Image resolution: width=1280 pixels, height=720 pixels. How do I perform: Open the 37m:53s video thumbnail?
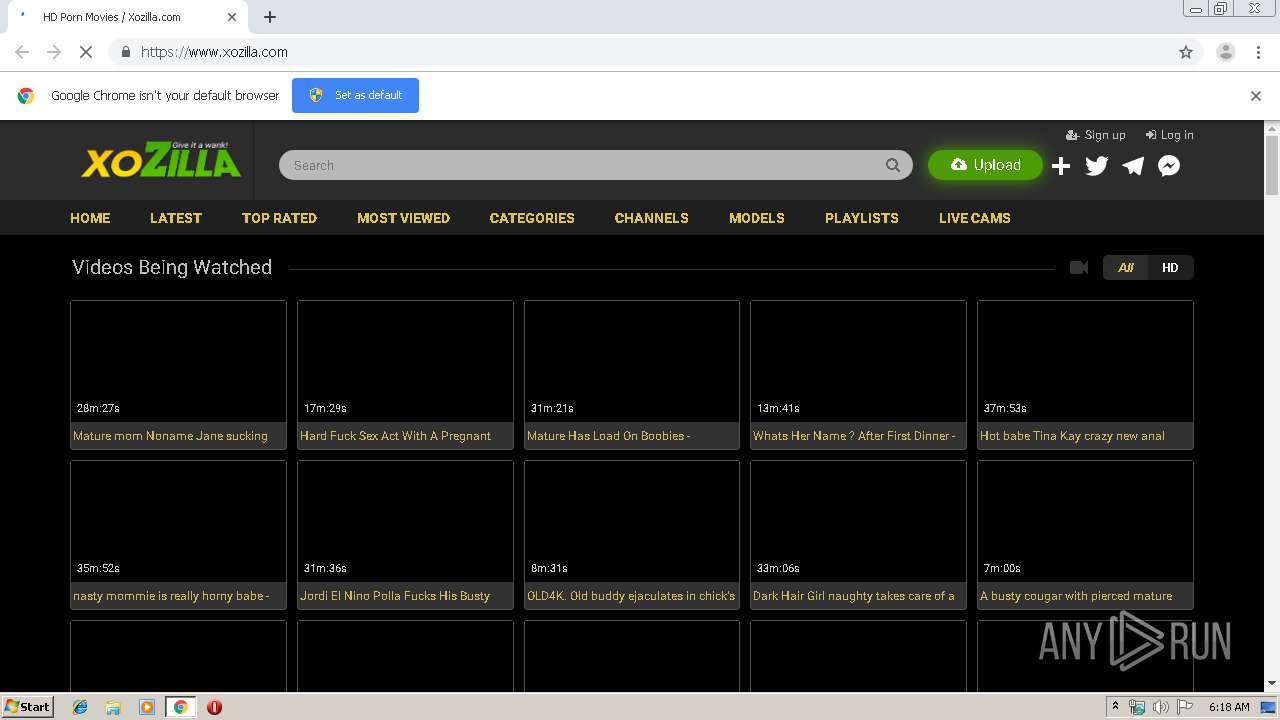pyautogui.click(x=1085, y=361)
